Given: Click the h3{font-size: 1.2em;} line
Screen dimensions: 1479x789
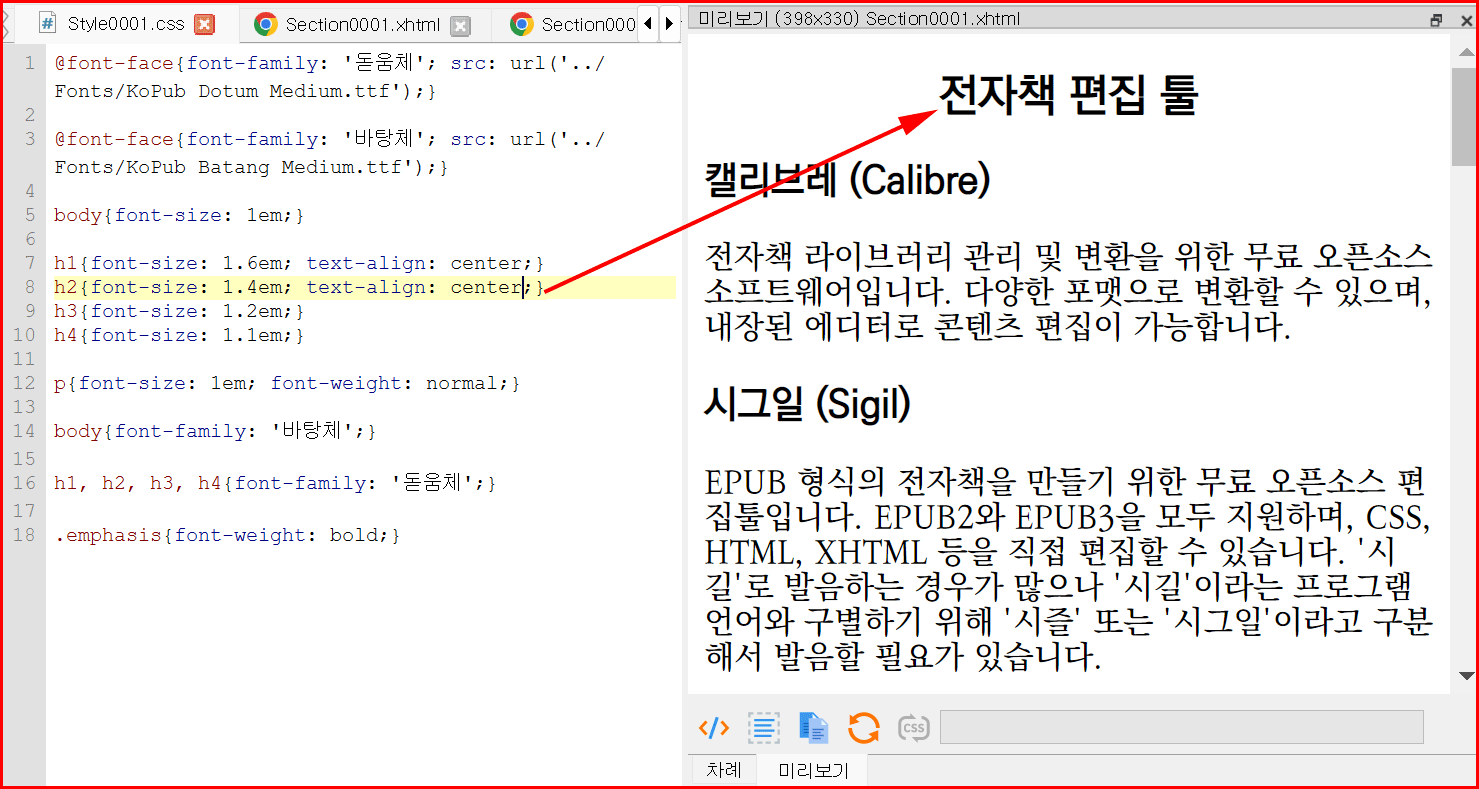Looking at the screenshot, I should point(179,311).
